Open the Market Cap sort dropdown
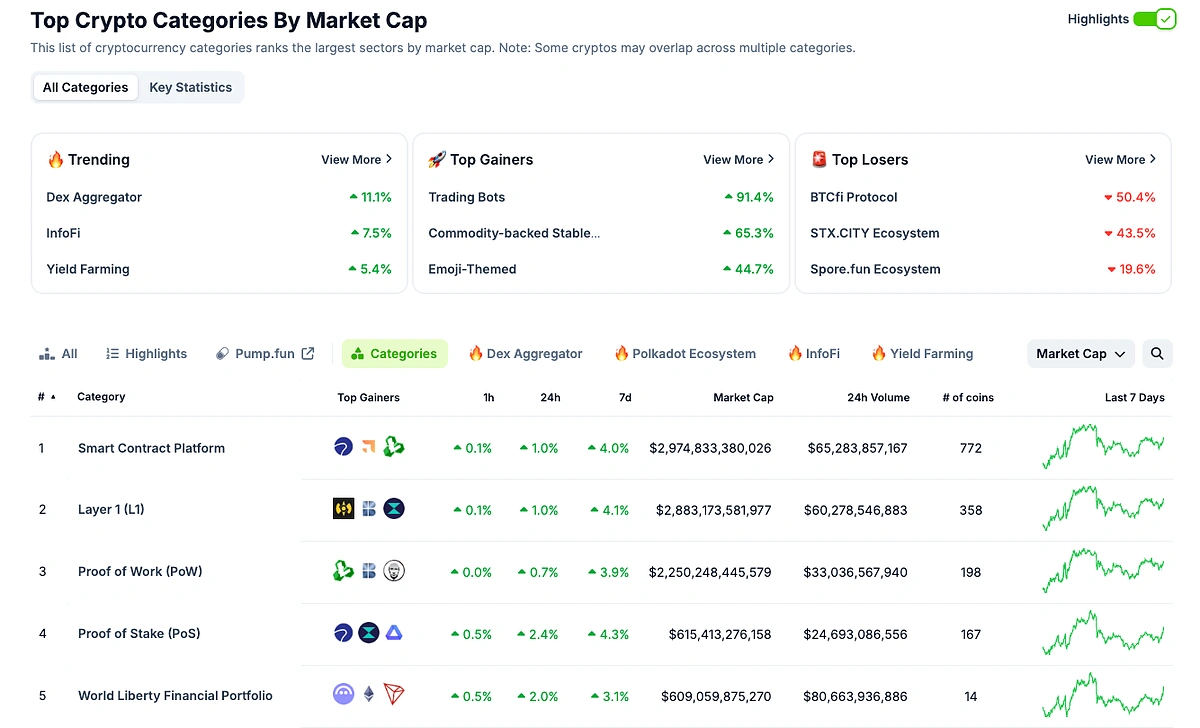 (x=1080, y=353)
